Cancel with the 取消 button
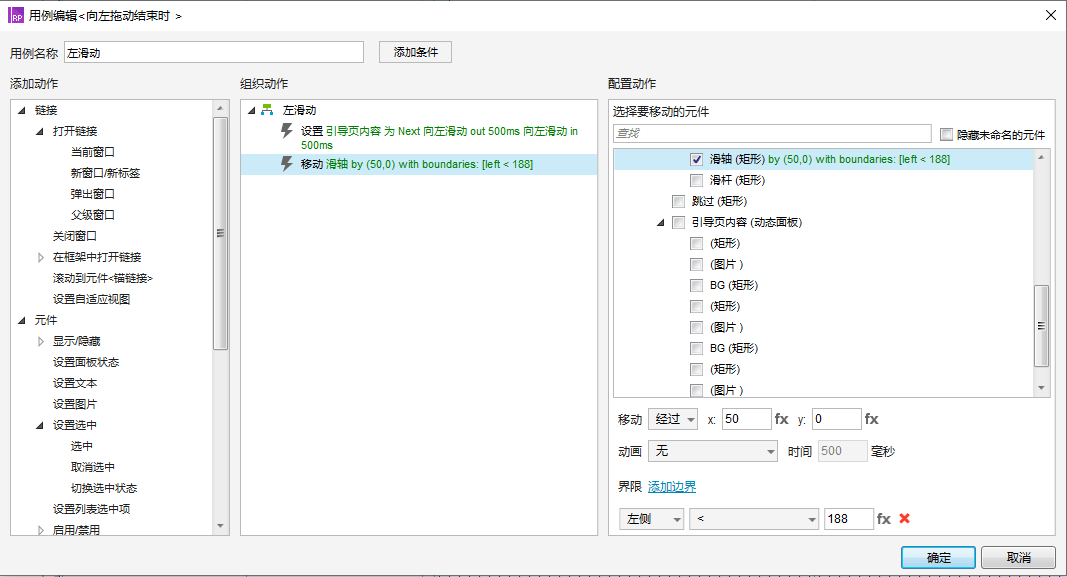Image resolution: width=1067 pixels, height=577 pixels. coord(1019,558)
